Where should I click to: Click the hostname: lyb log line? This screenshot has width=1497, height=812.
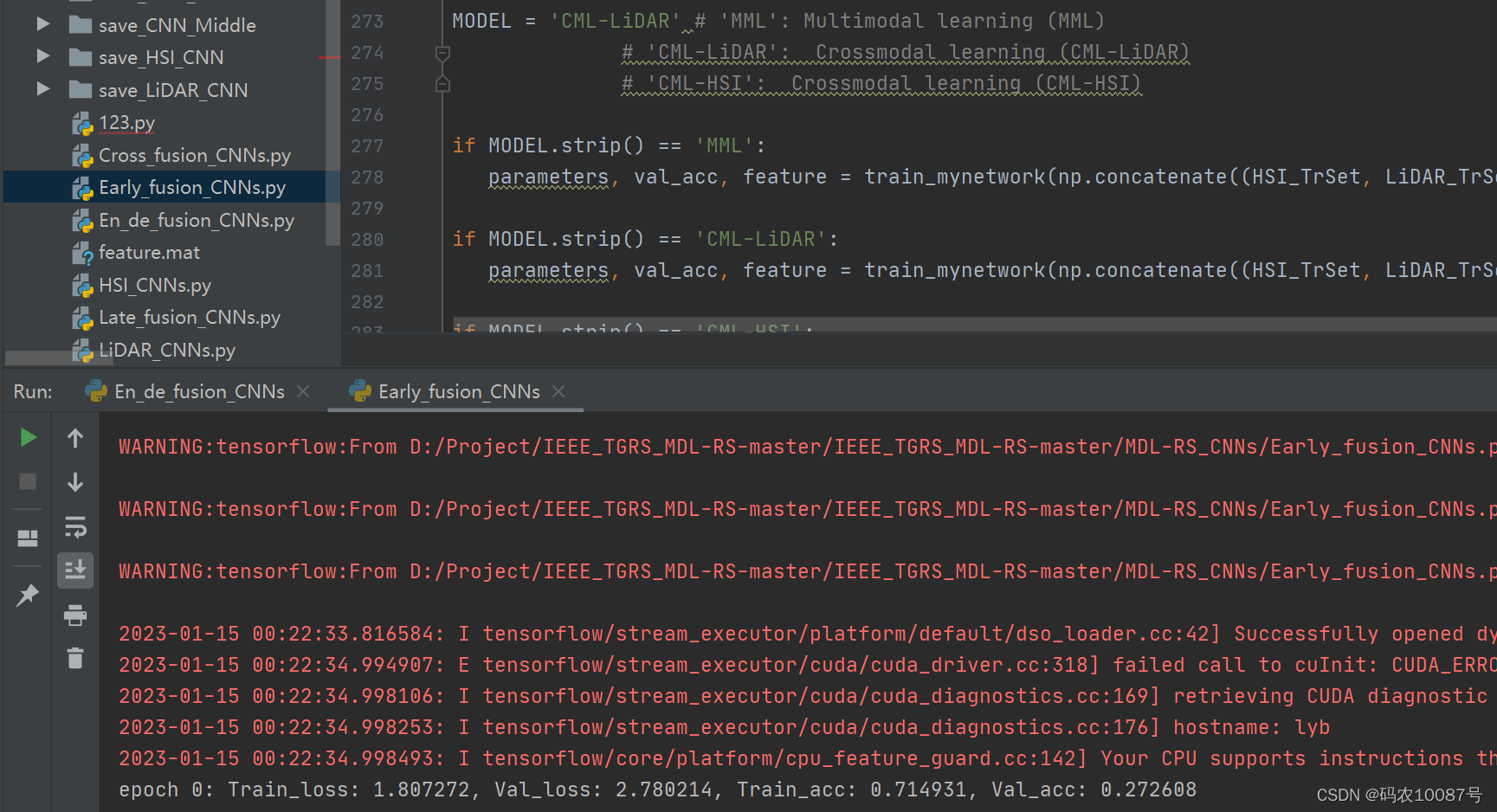724,727
